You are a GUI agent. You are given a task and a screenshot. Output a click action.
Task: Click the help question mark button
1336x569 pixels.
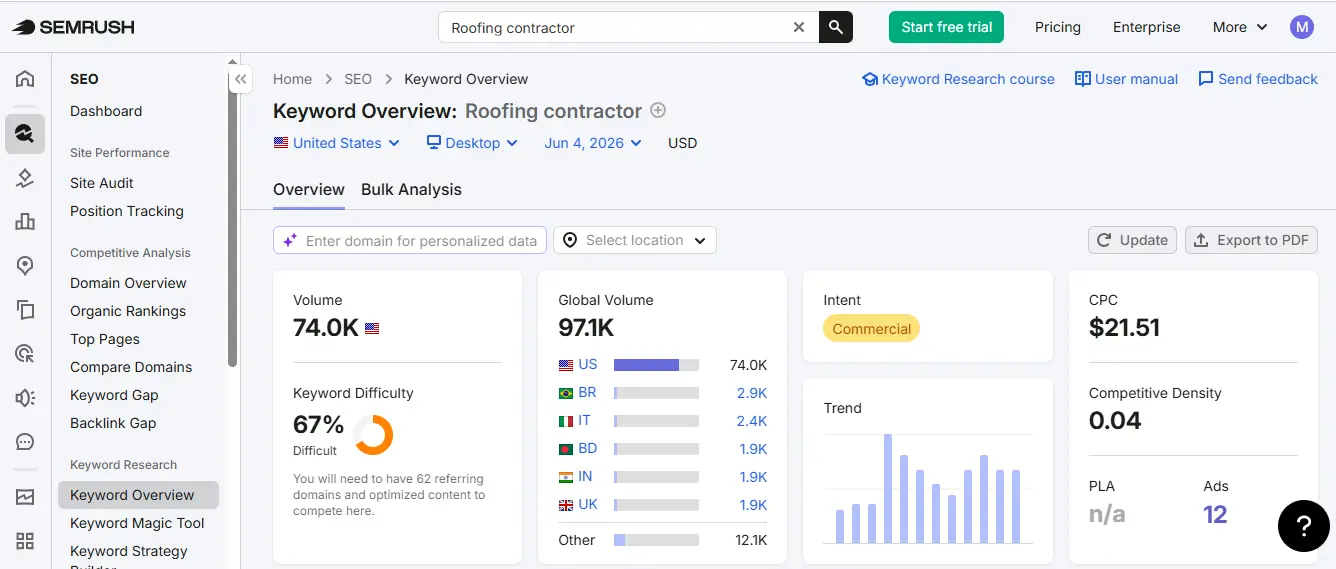[1304, 525]
